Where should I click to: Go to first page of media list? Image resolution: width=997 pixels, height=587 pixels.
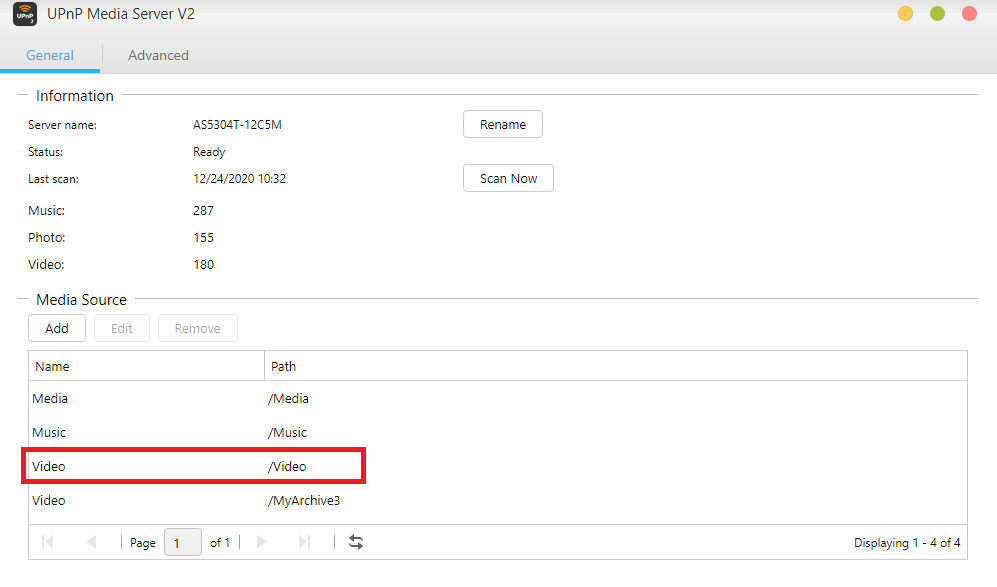[x=48, y=542]
